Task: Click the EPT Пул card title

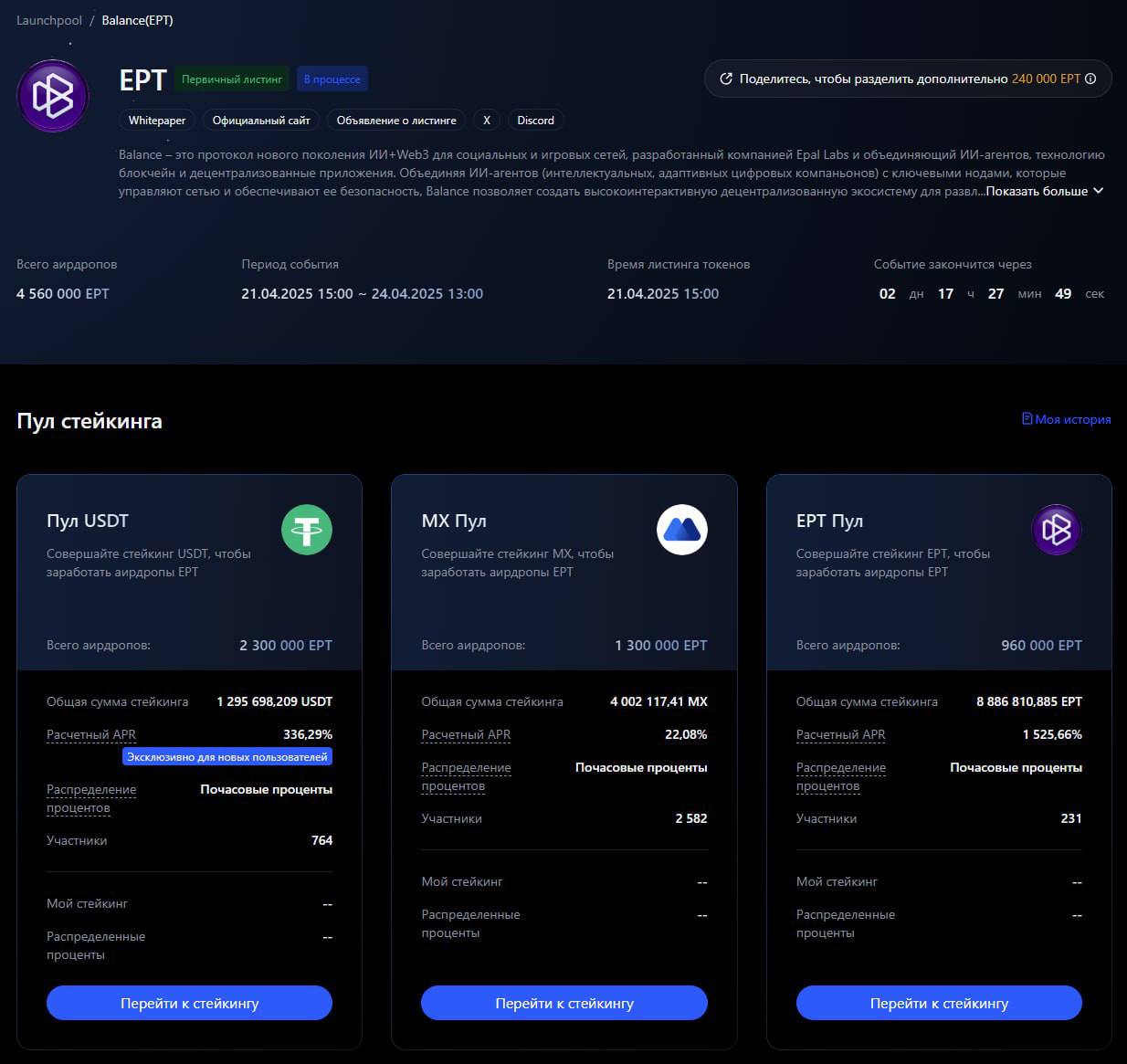Action: coord(829,521)
